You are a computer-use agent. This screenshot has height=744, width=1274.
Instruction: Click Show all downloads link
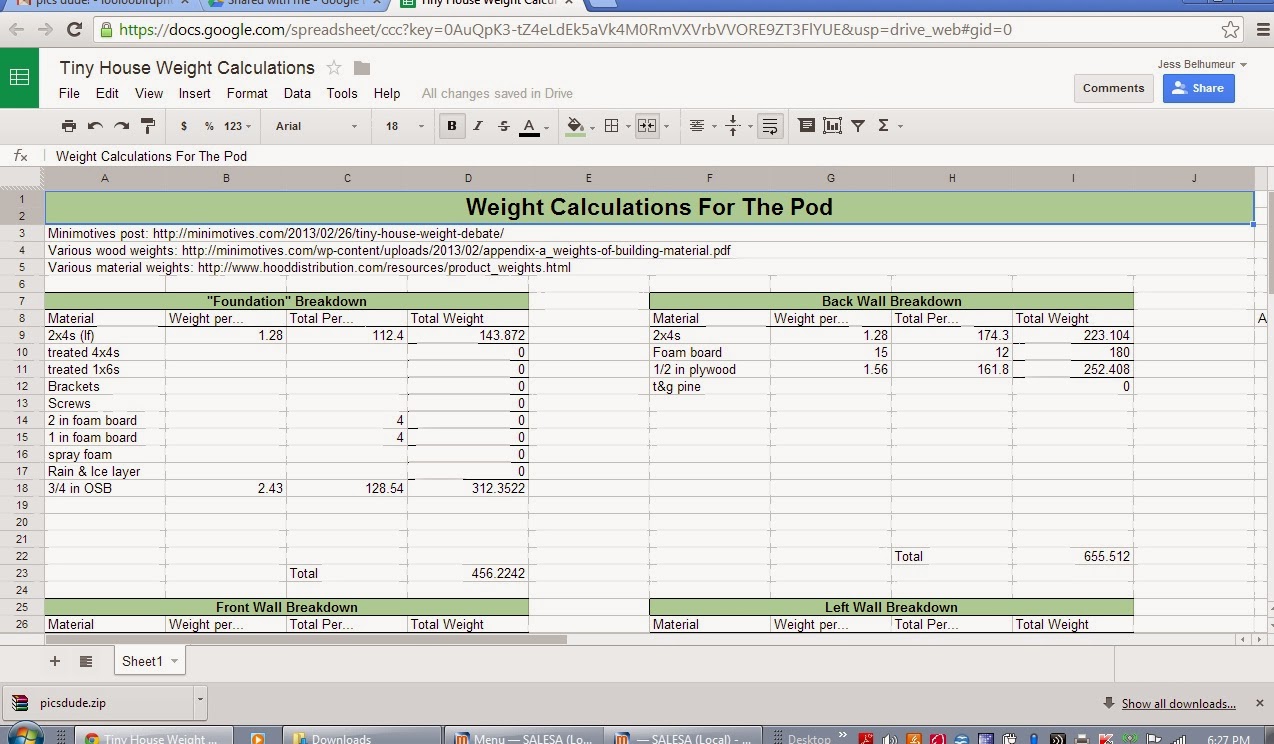point(1178,703)
